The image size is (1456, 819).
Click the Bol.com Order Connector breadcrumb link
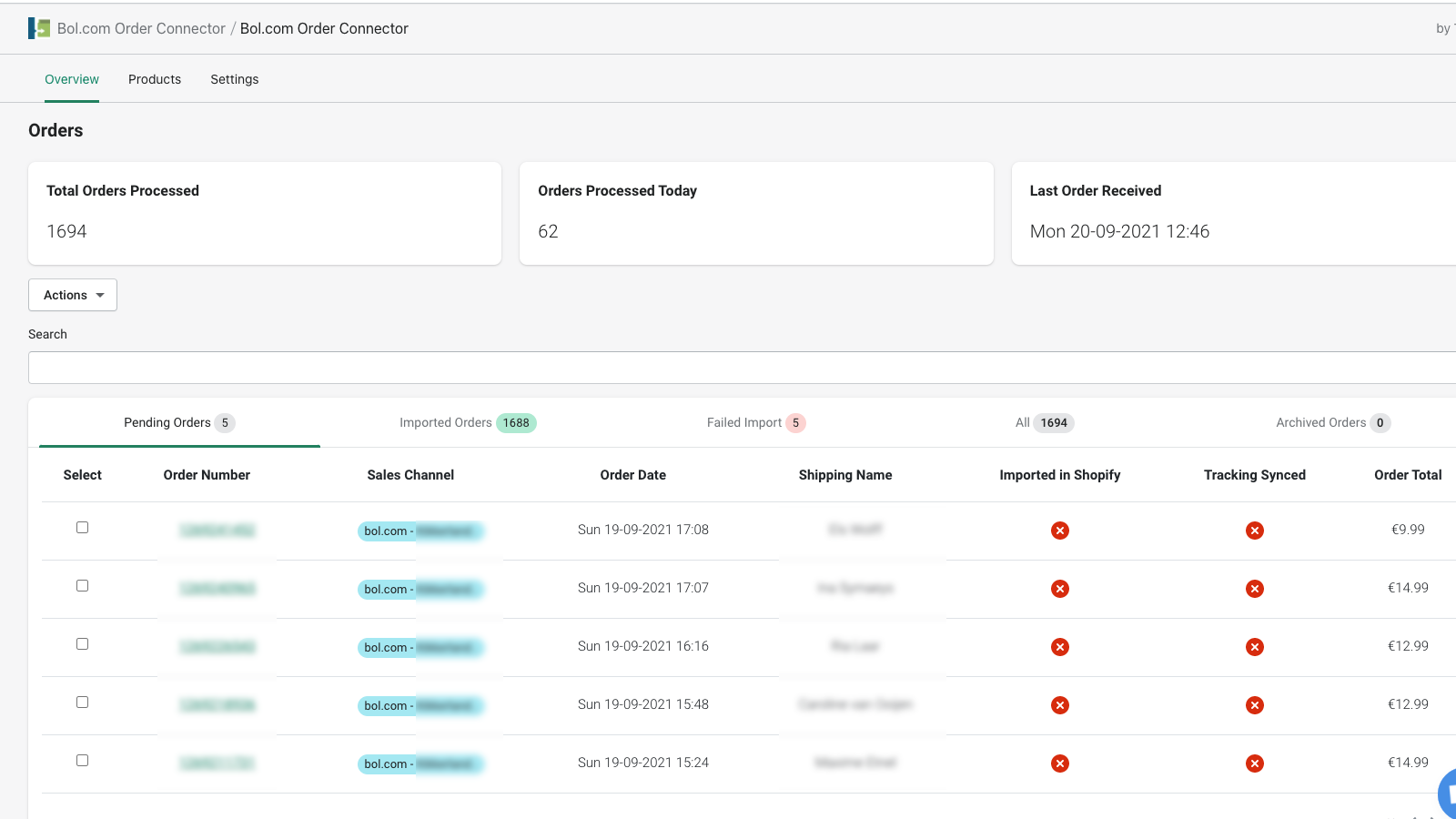point(141,28)
